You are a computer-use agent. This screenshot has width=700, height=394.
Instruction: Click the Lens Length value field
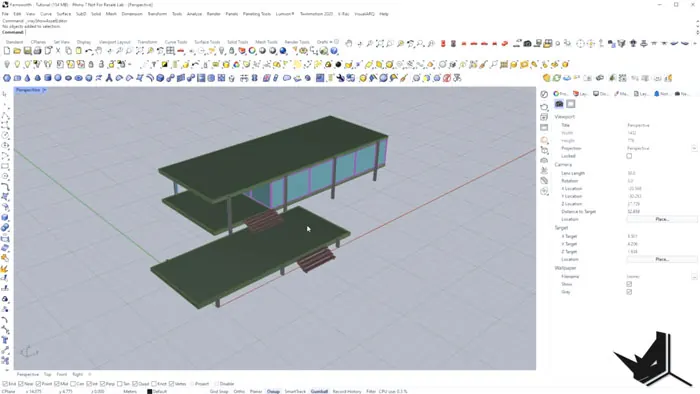pyautogui.click(x=661, y=173)
